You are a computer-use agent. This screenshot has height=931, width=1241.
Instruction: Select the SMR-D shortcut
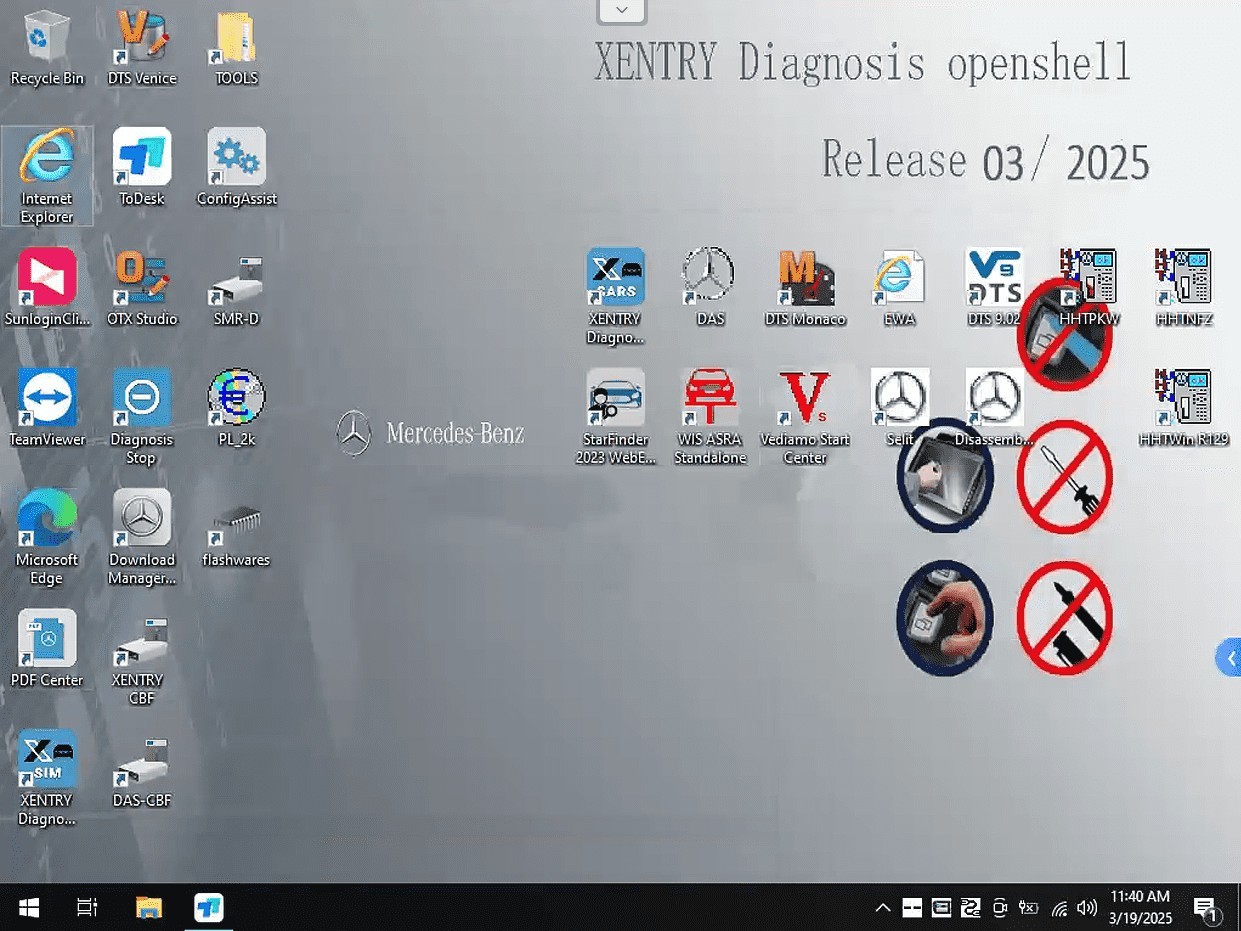point(237,288)
